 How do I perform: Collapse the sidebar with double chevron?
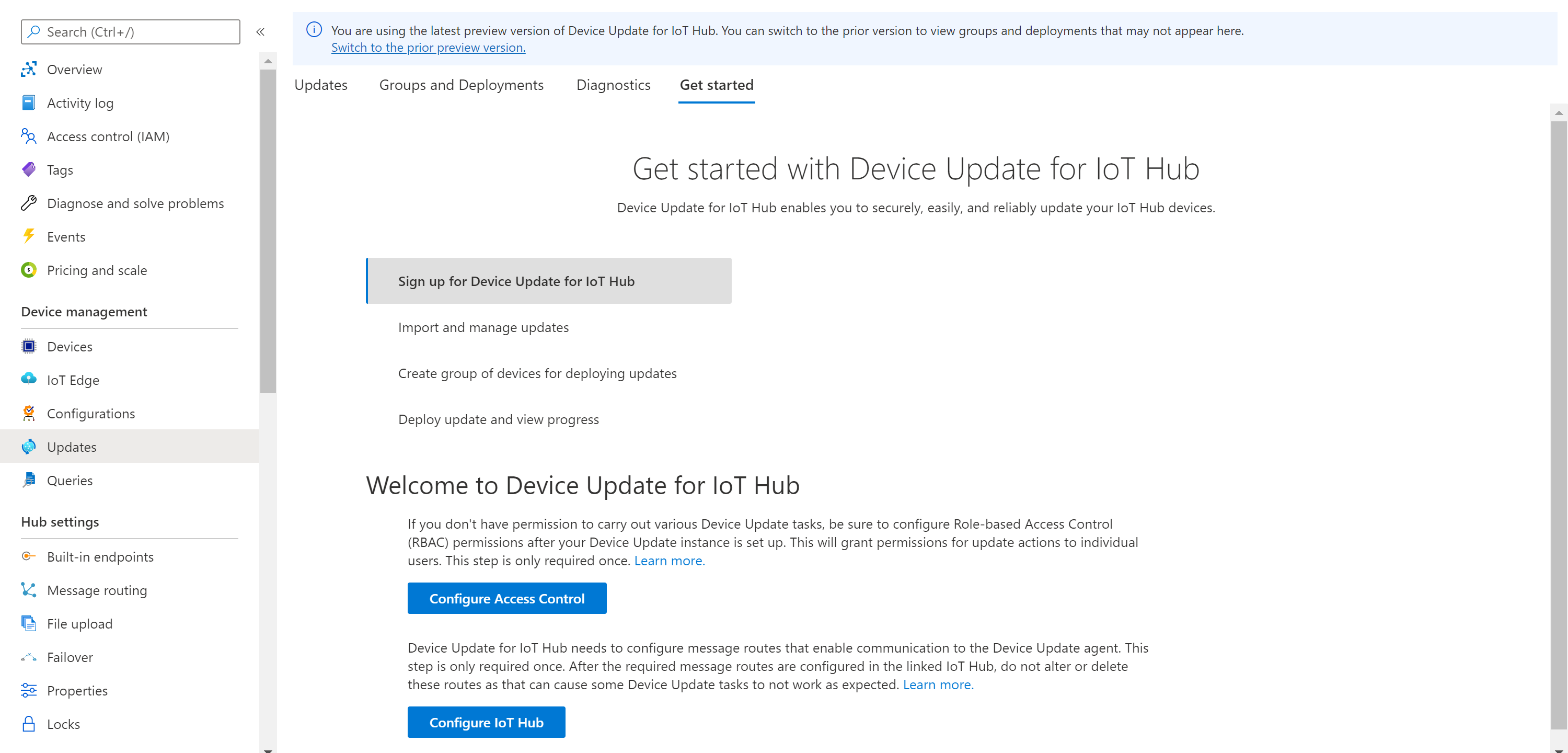pyautogui.click(x=260, y=32)
